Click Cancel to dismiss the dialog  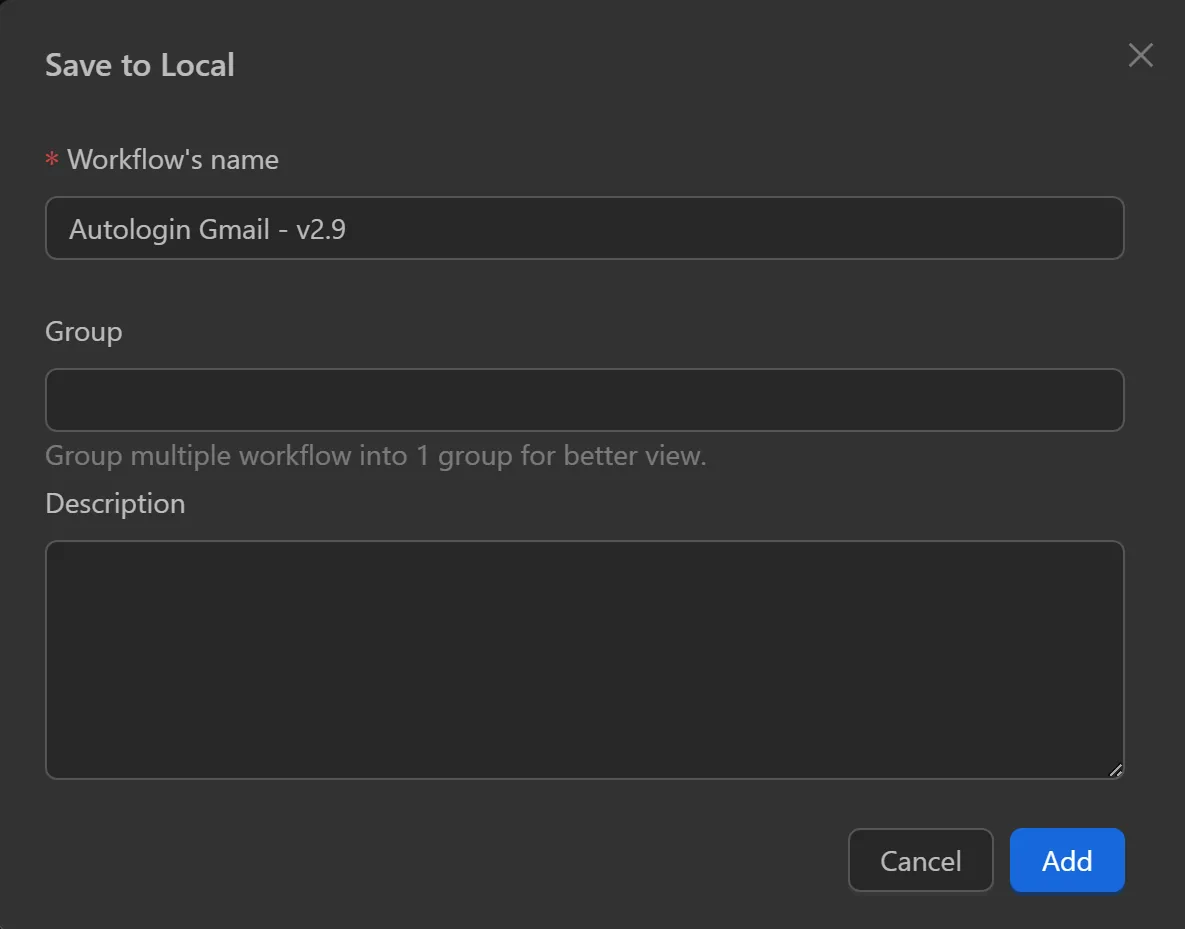920,860
